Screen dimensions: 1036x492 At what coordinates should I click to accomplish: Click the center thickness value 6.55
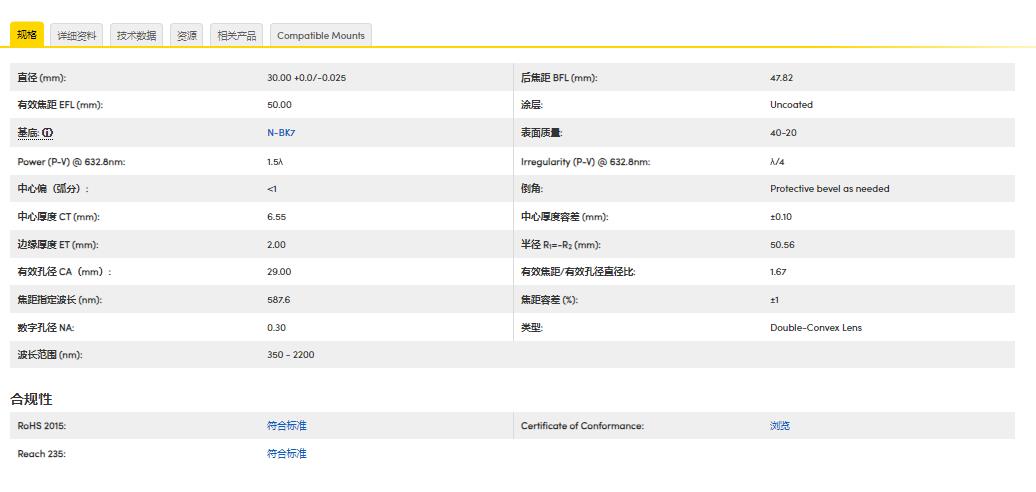(277, 217)
